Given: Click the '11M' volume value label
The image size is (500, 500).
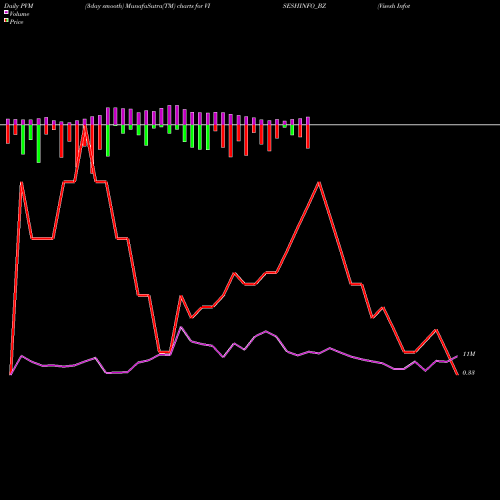Looking at the screenshot, I should 469,354.
